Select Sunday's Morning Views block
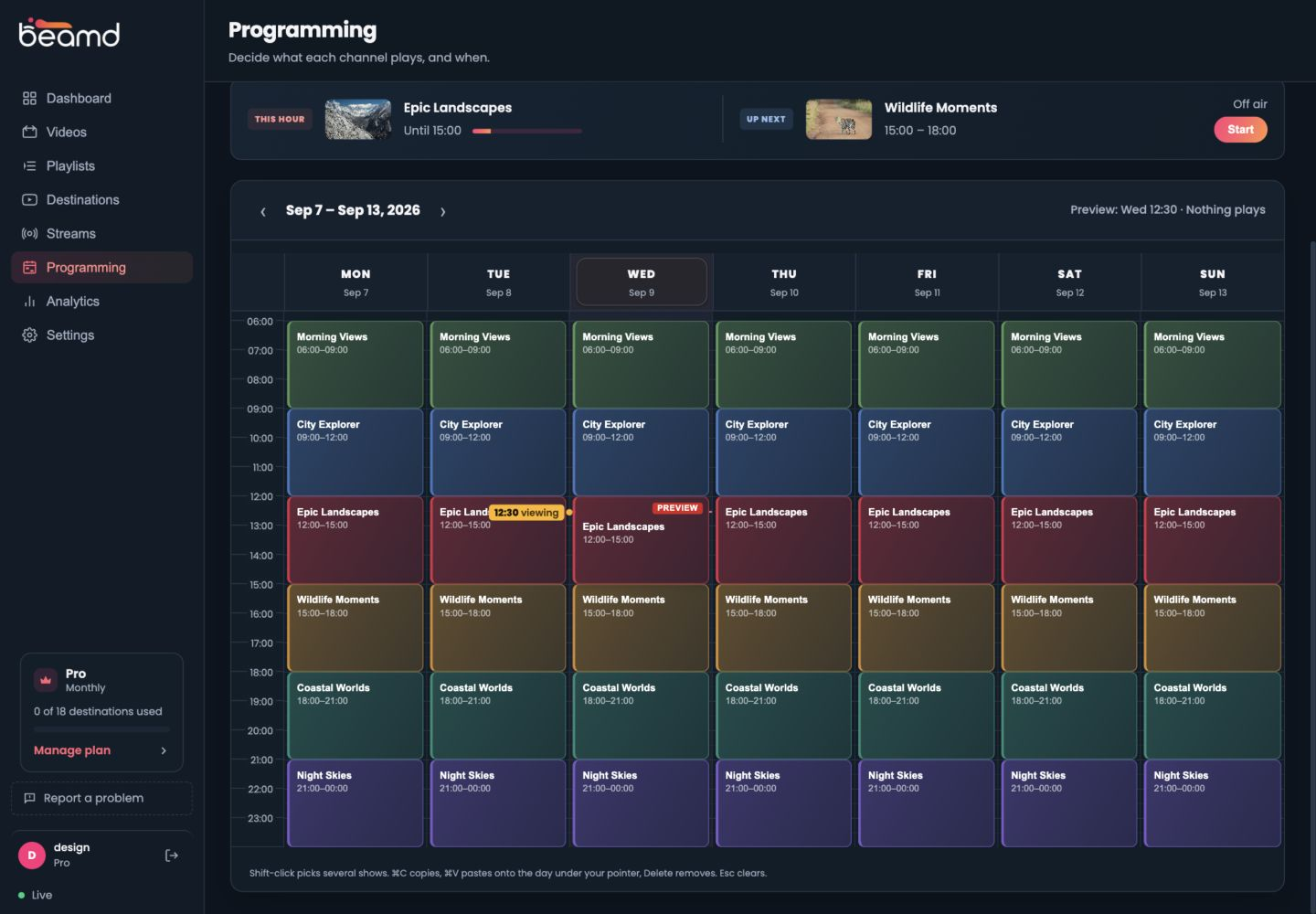This screenshot has width=1316, height=914. [x=1213, y=364]
